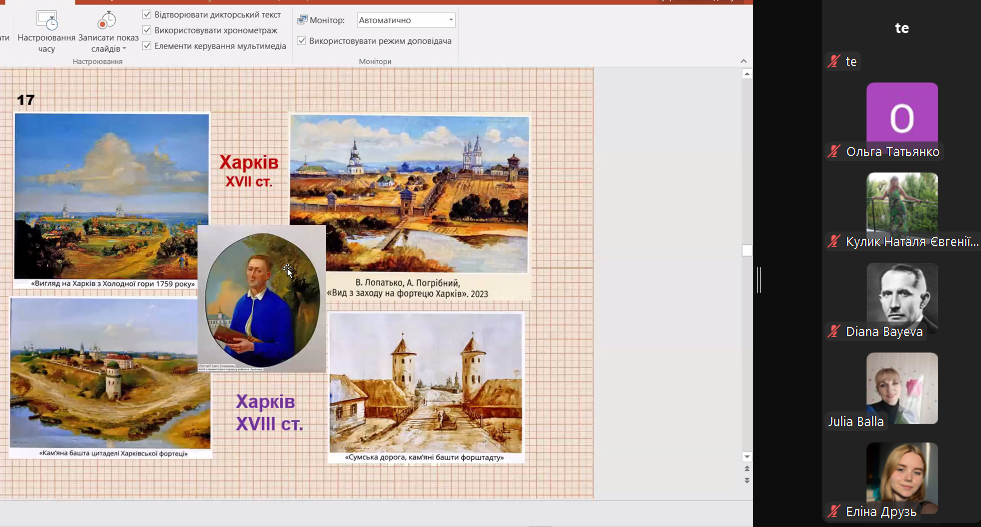Open Rehearse Timings (Настроювання часу)
Image resolution: width=981 pixels, height=527 pixels.
[x=46, y=31]
